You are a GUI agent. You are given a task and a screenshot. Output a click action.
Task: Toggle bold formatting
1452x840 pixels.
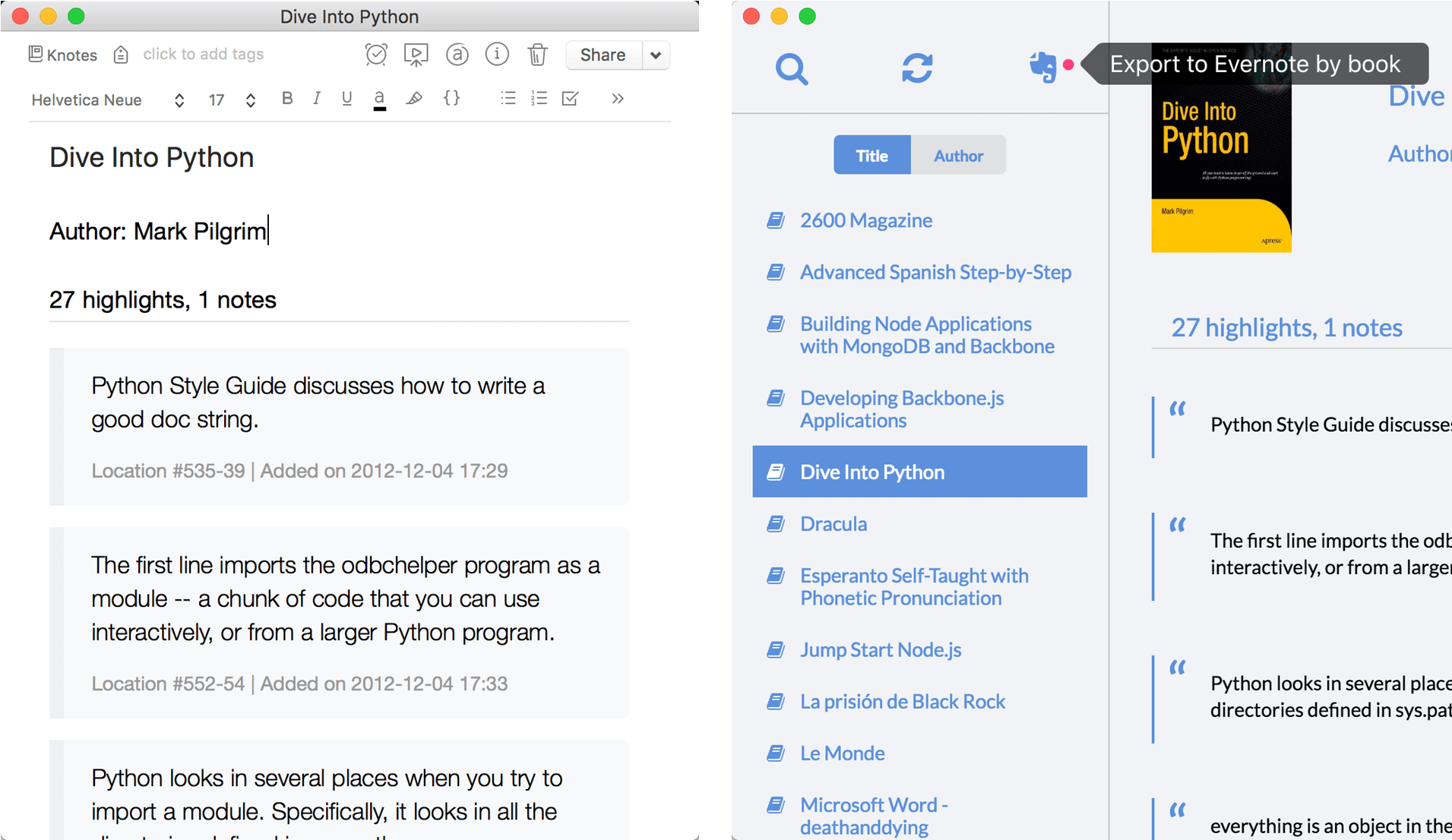(287, 98)
